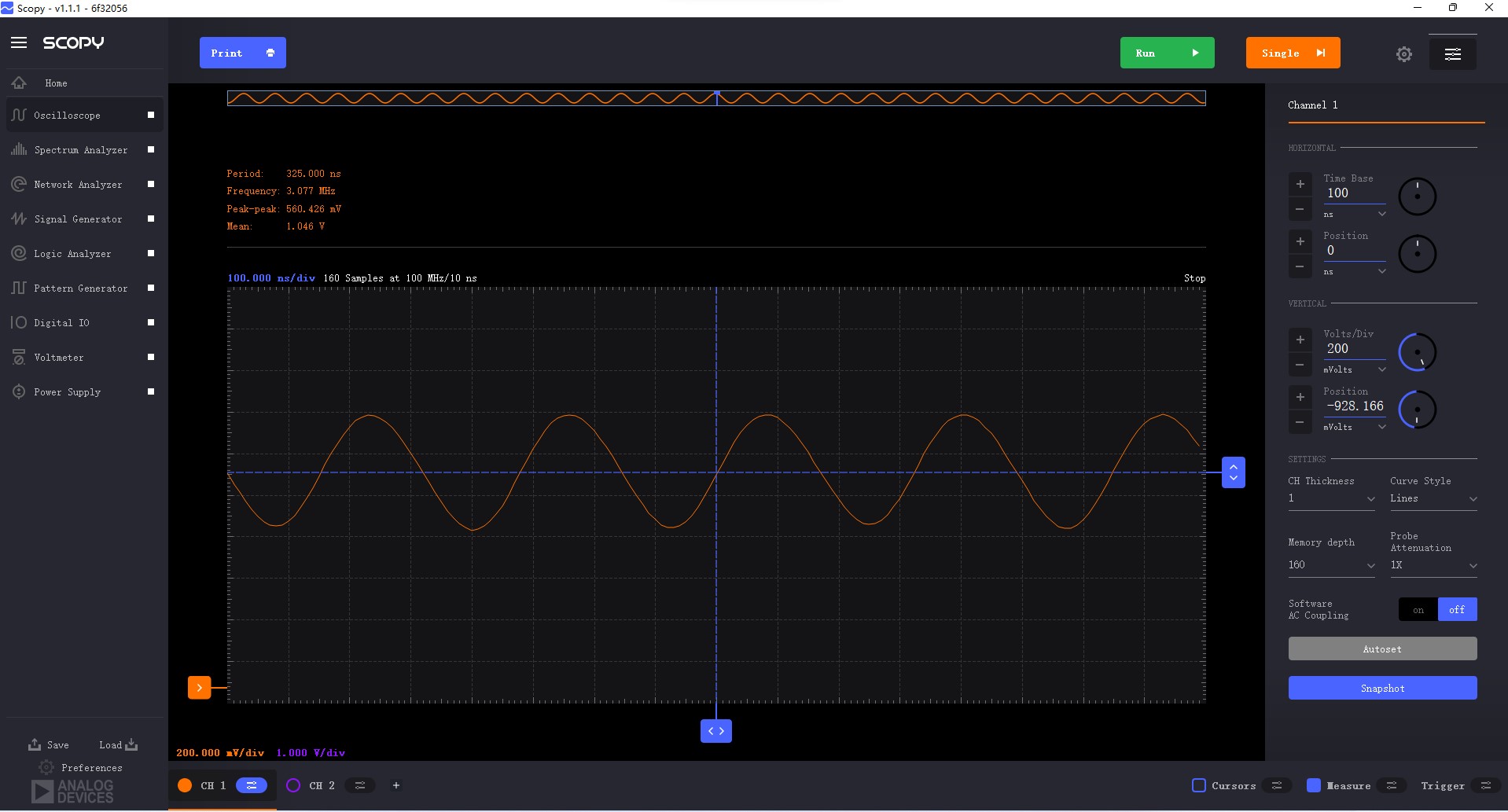Open Probe Attenuation 1X dropdown
Image resolution: width=1508 pixels, height=812 pixels.
1433,565
